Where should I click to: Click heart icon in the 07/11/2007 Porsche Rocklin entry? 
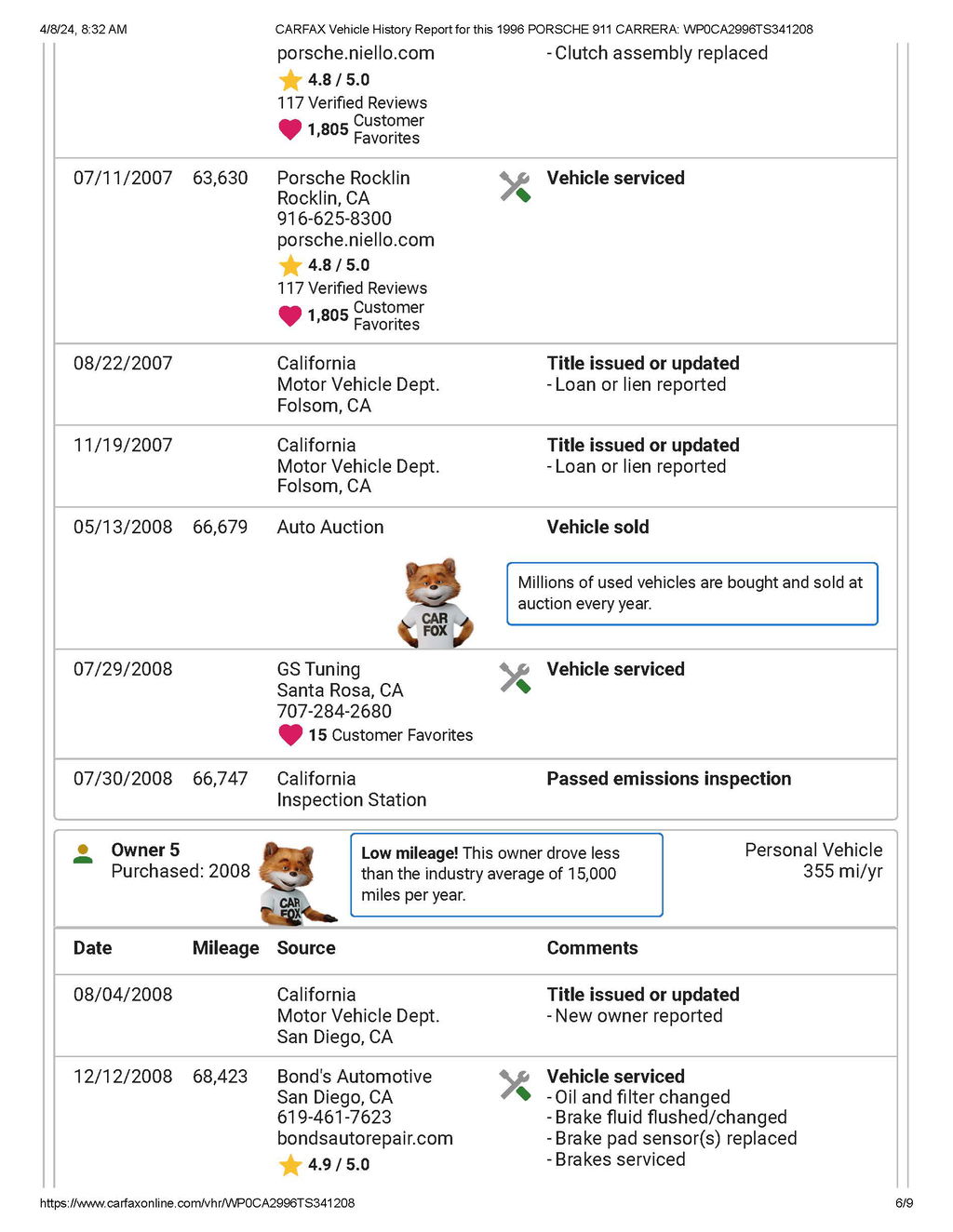click(290, 316)
